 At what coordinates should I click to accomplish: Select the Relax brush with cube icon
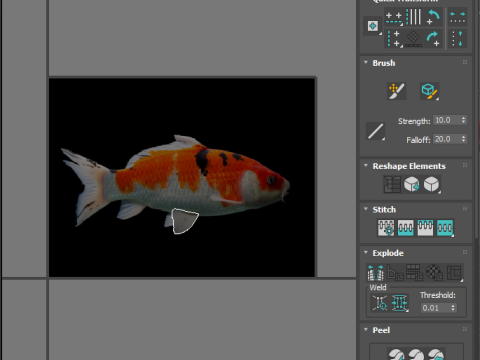click(429, 91)
